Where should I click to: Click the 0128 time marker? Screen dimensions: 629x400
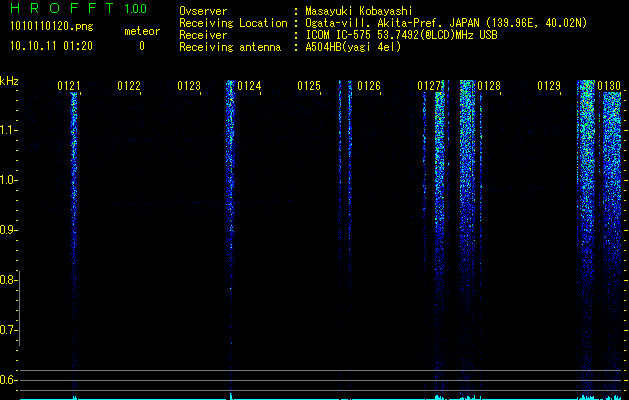point(489,86)
